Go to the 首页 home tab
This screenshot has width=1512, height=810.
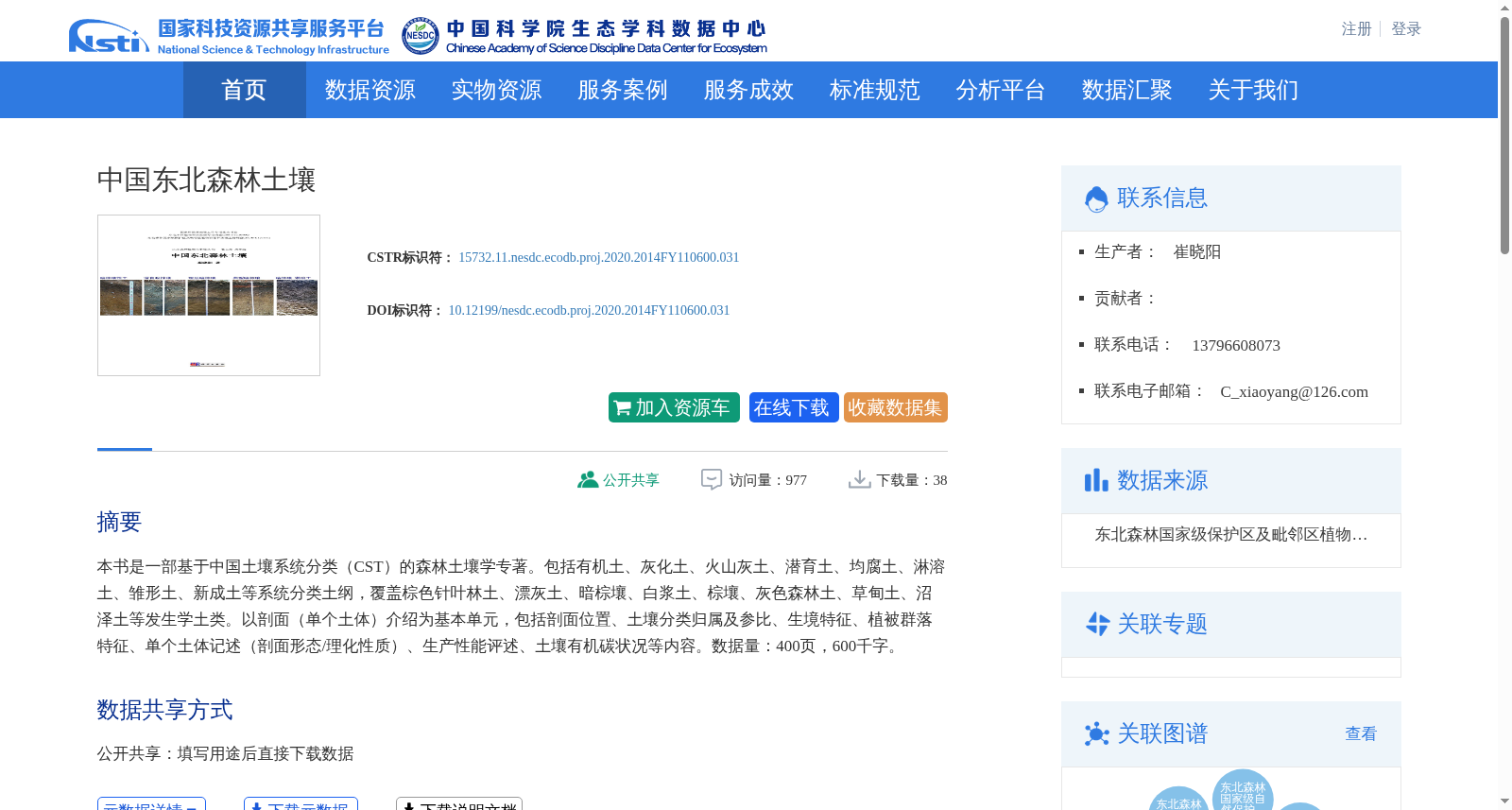pyautogui.click(x=244, y=90)
